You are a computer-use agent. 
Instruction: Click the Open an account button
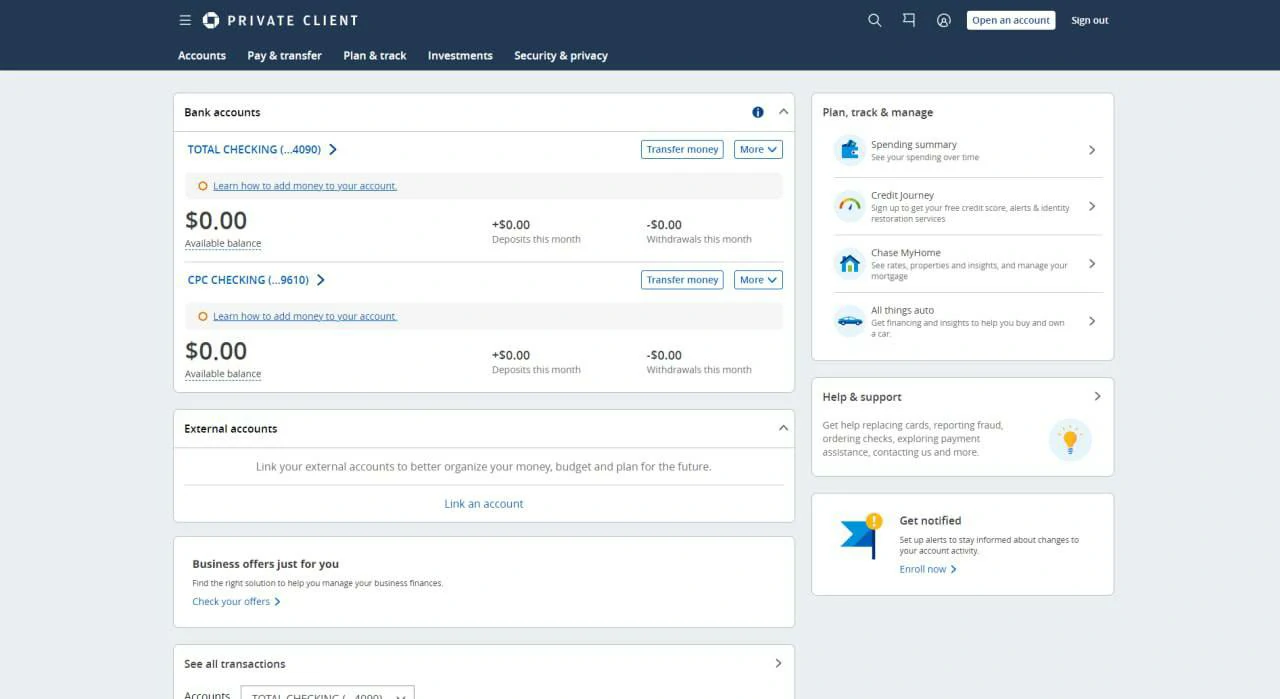[x=1011, y=20]
